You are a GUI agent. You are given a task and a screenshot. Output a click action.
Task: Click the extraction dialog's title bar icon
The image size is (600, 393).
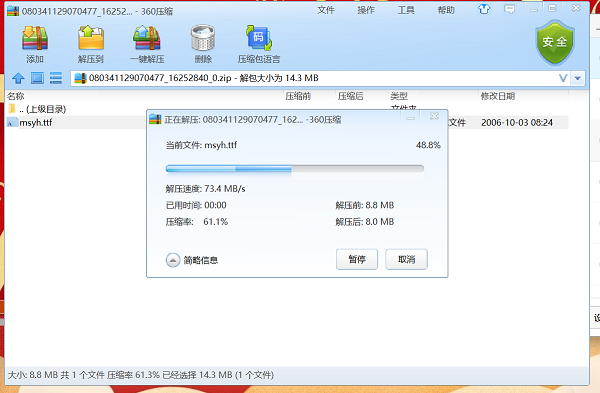pos(155,119)
